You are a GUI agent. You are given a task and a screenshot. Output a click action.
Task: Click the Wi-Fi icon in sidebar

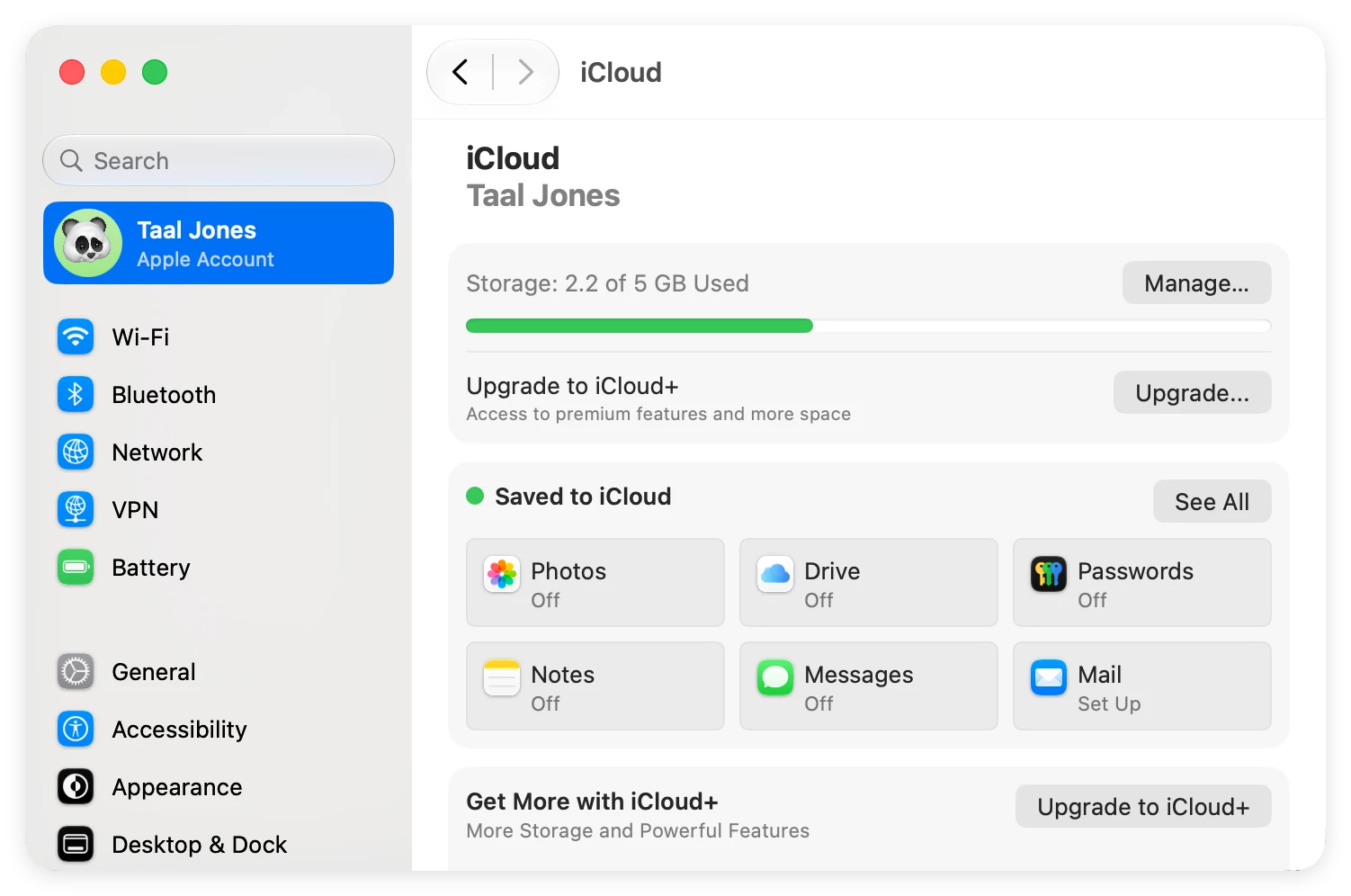tap(76, 337)
